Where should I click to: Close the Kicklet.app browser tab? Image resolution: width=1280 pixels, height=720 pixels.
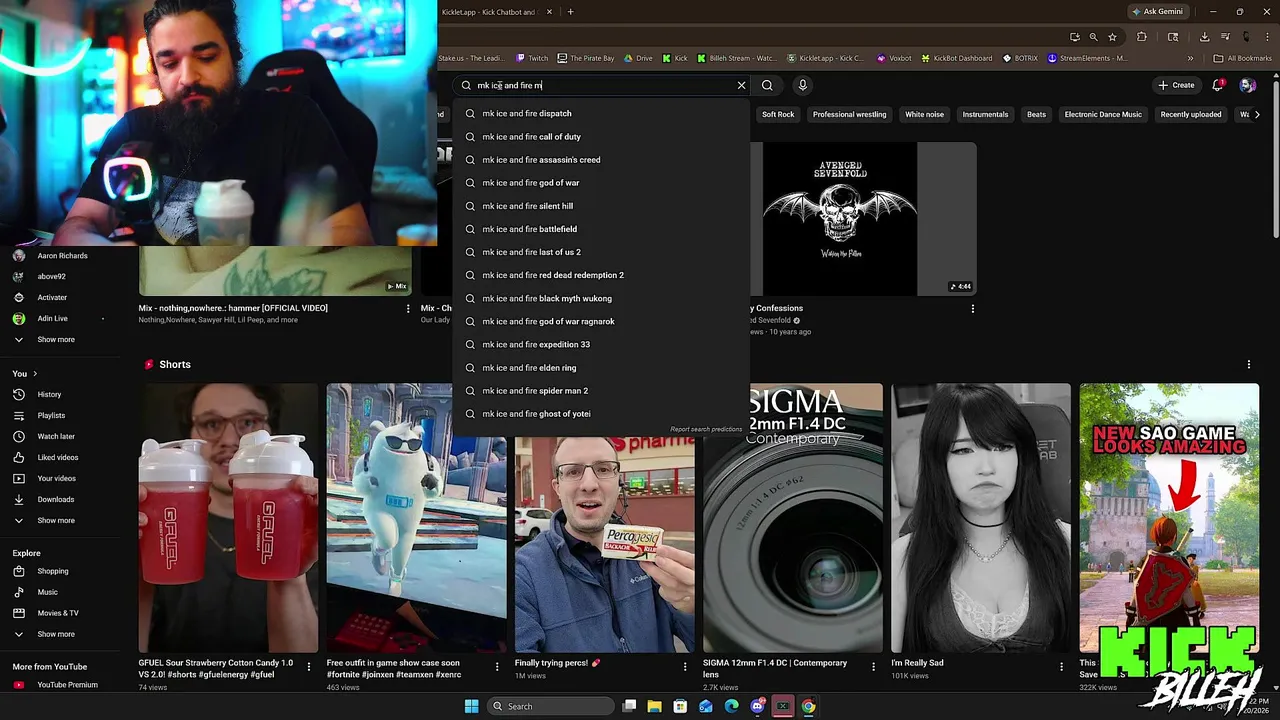click(x=549, y=12)
